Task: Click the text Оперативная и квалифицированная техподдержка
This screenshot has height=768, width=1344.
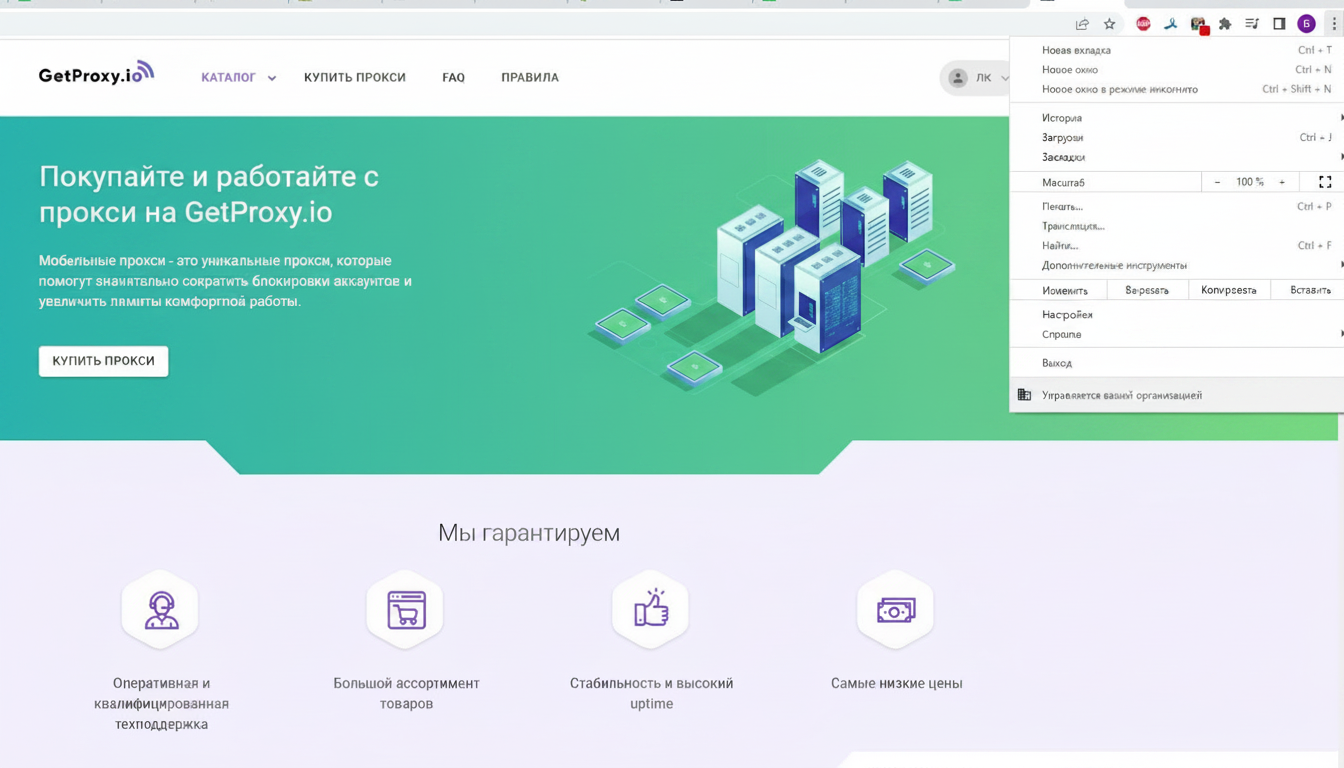Action: click(162, 704)
